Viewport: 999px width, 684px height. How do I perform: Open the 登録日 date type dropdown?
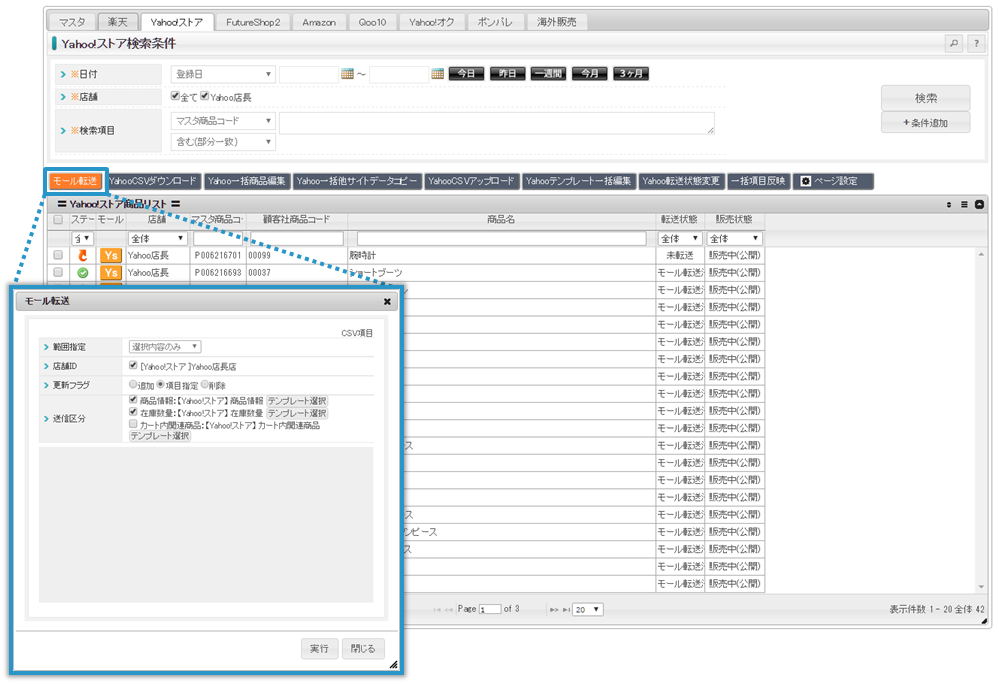[x=223, y=75]
